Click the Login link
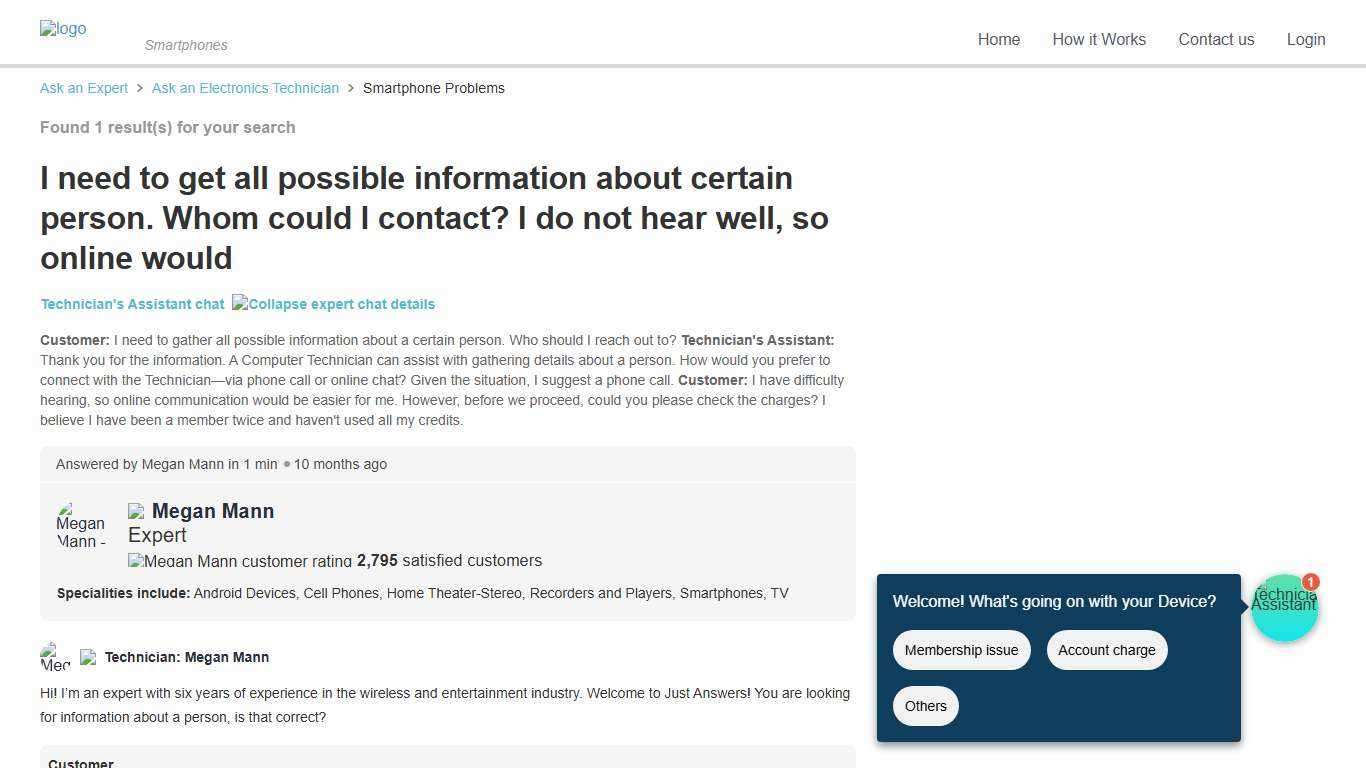 (x=1306, y=39)
